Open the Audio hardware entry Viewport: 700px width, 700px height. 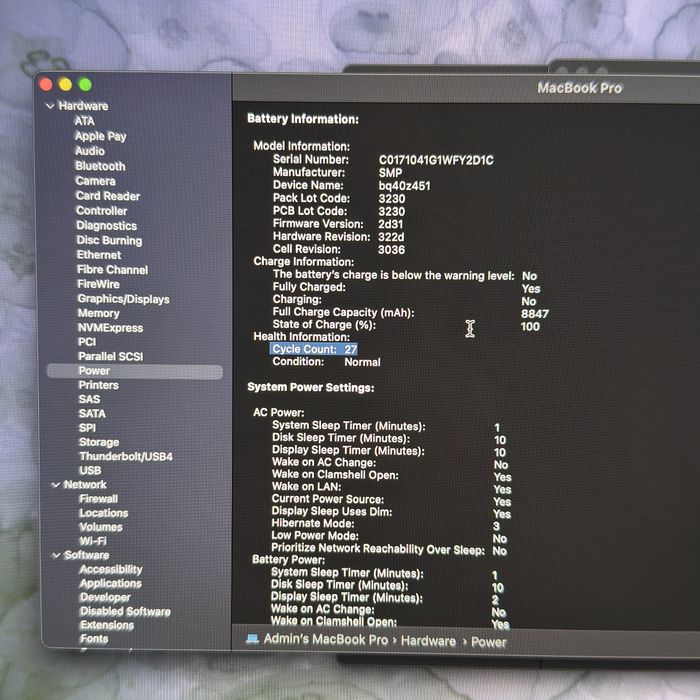(90, 151)
